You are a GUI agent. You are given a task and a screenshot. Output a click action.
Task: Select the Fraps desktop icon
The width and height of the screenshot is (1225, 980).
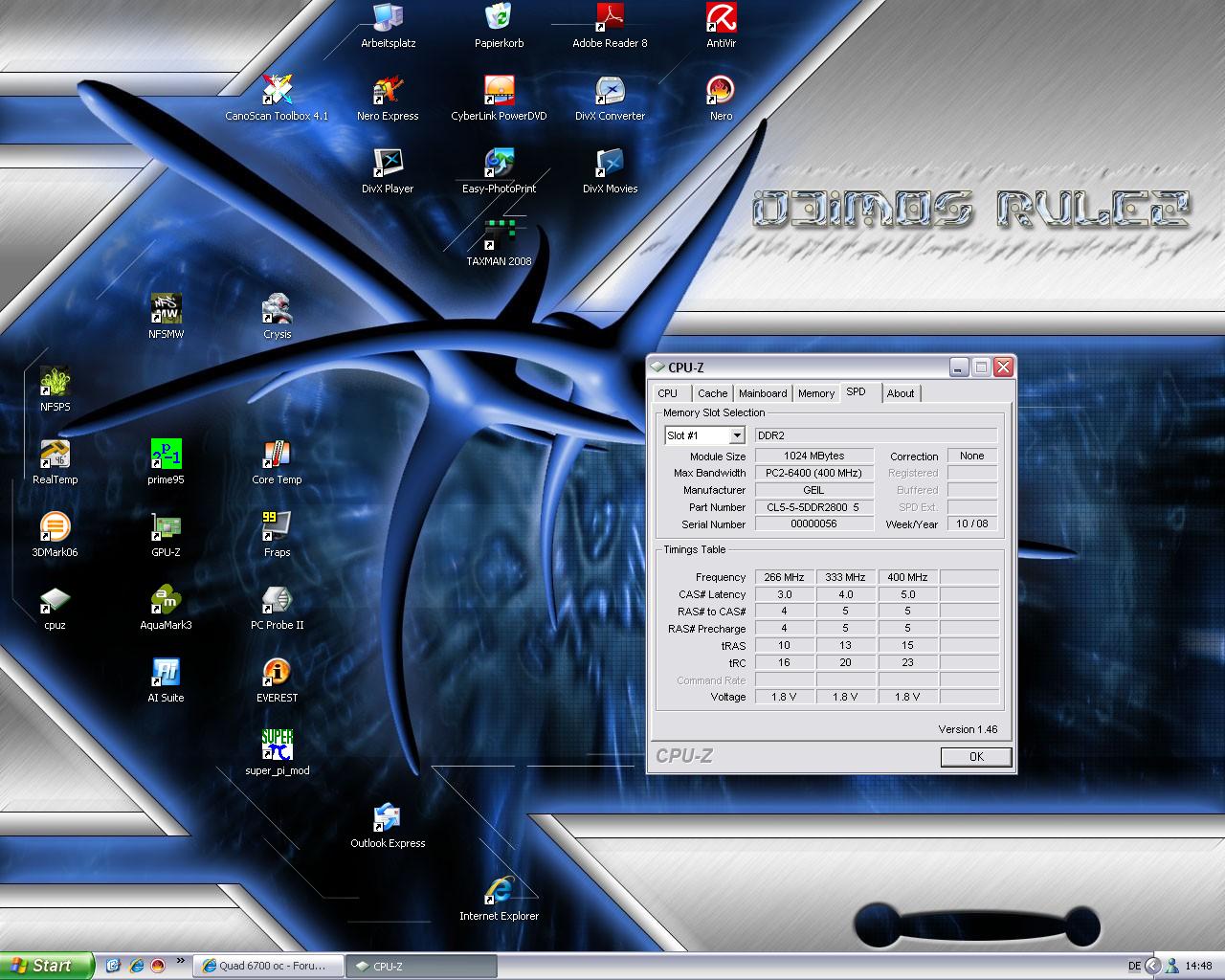click(277, 534)
